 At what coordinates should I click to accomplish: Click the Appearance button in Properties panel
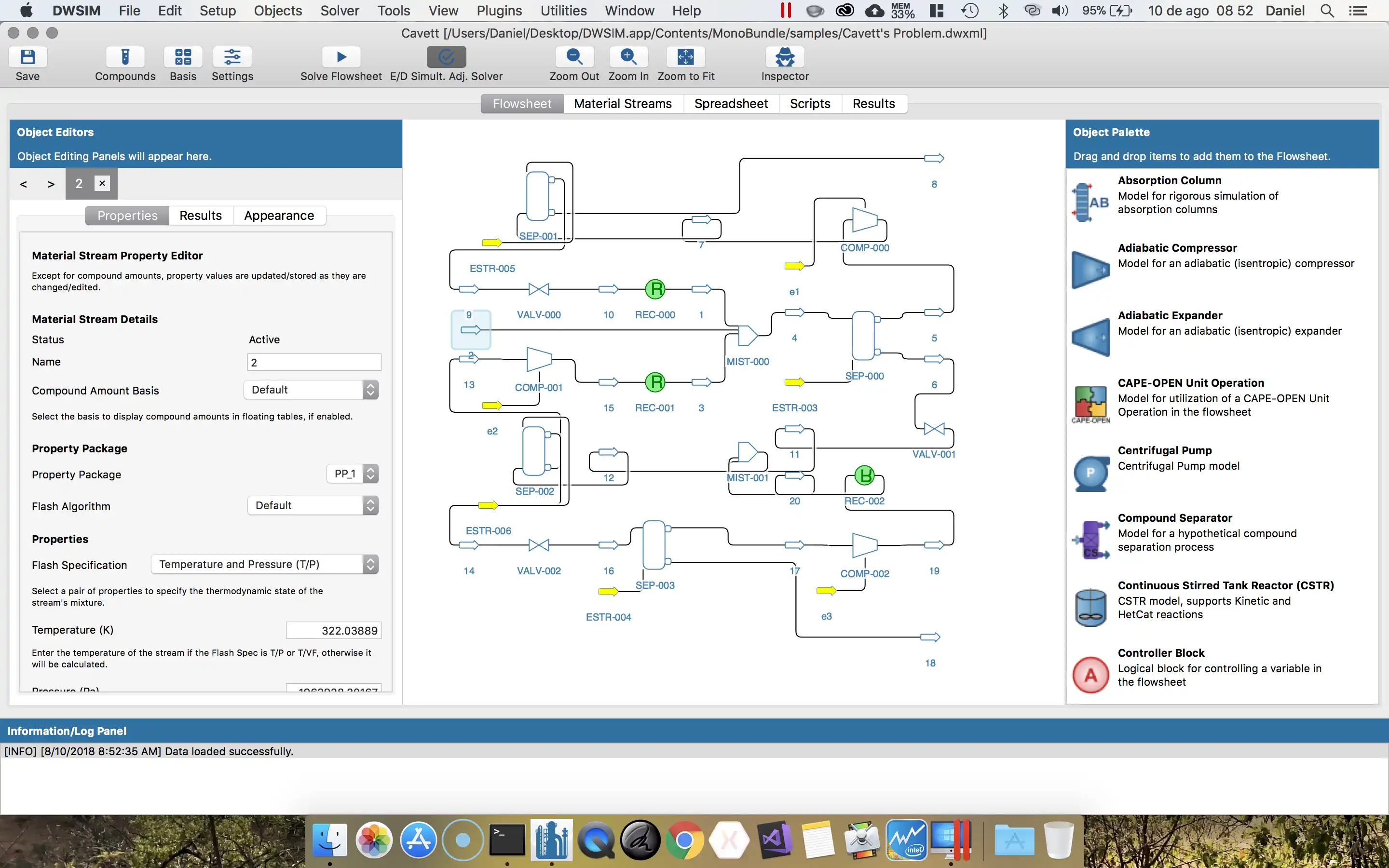coord(279,215)
